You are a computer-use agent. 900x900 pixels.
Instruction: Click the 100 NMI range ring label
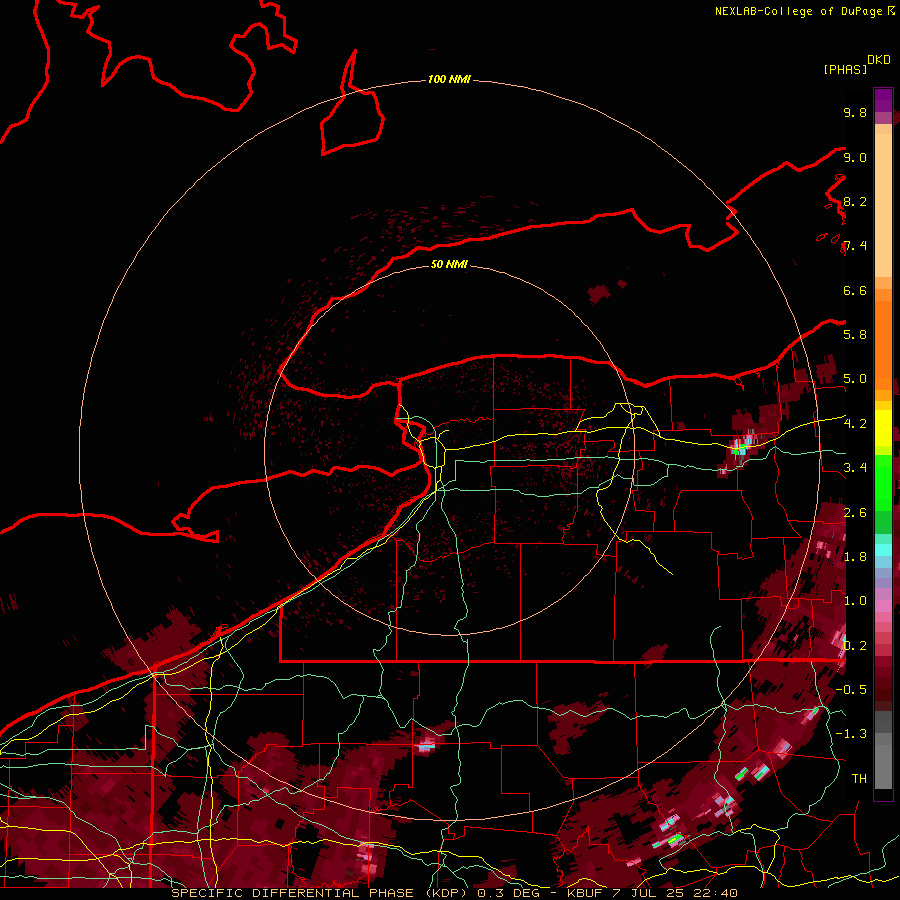(449, 79)
